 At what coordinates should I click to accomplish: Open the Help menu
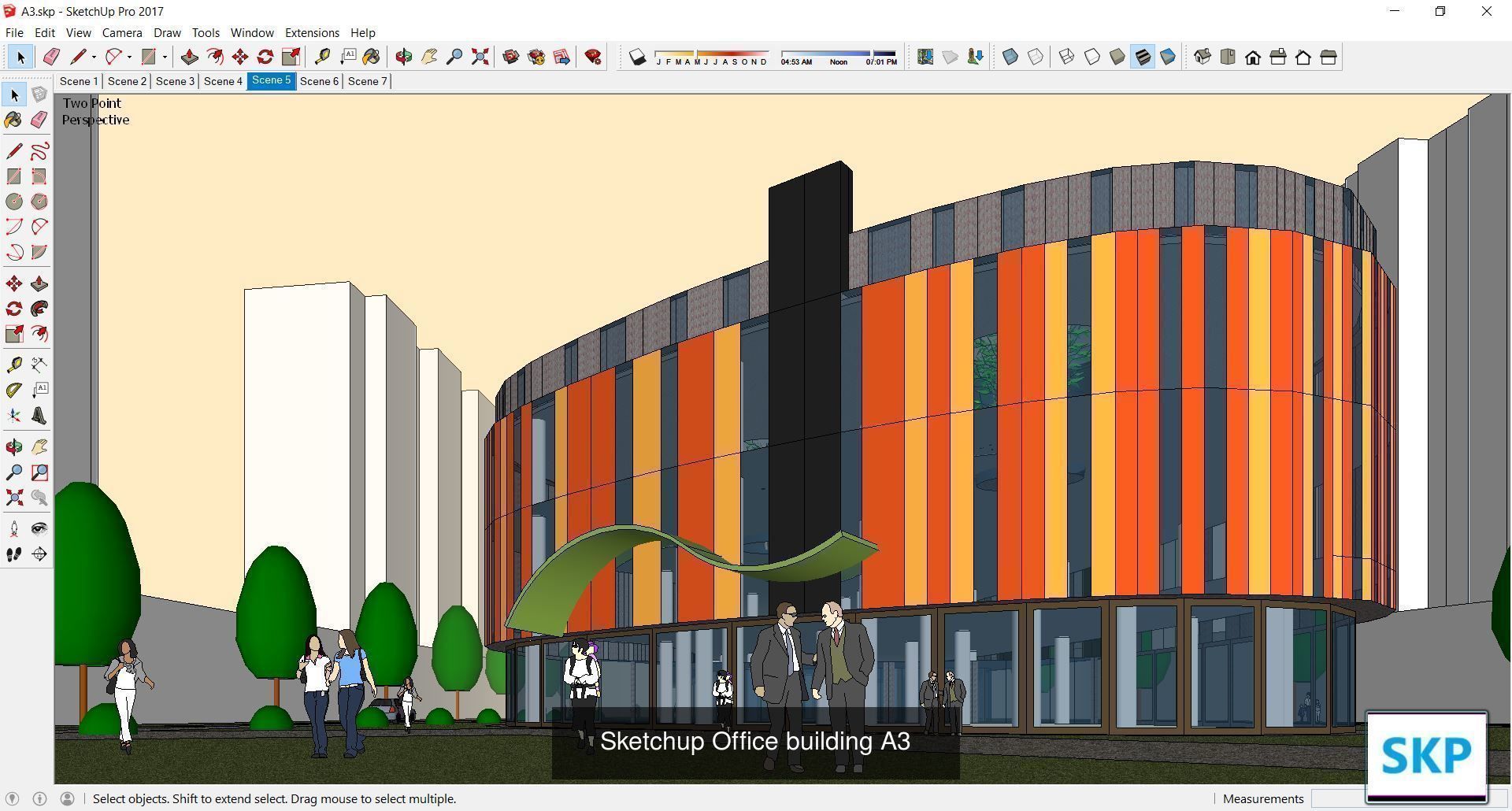coord(362,32)
